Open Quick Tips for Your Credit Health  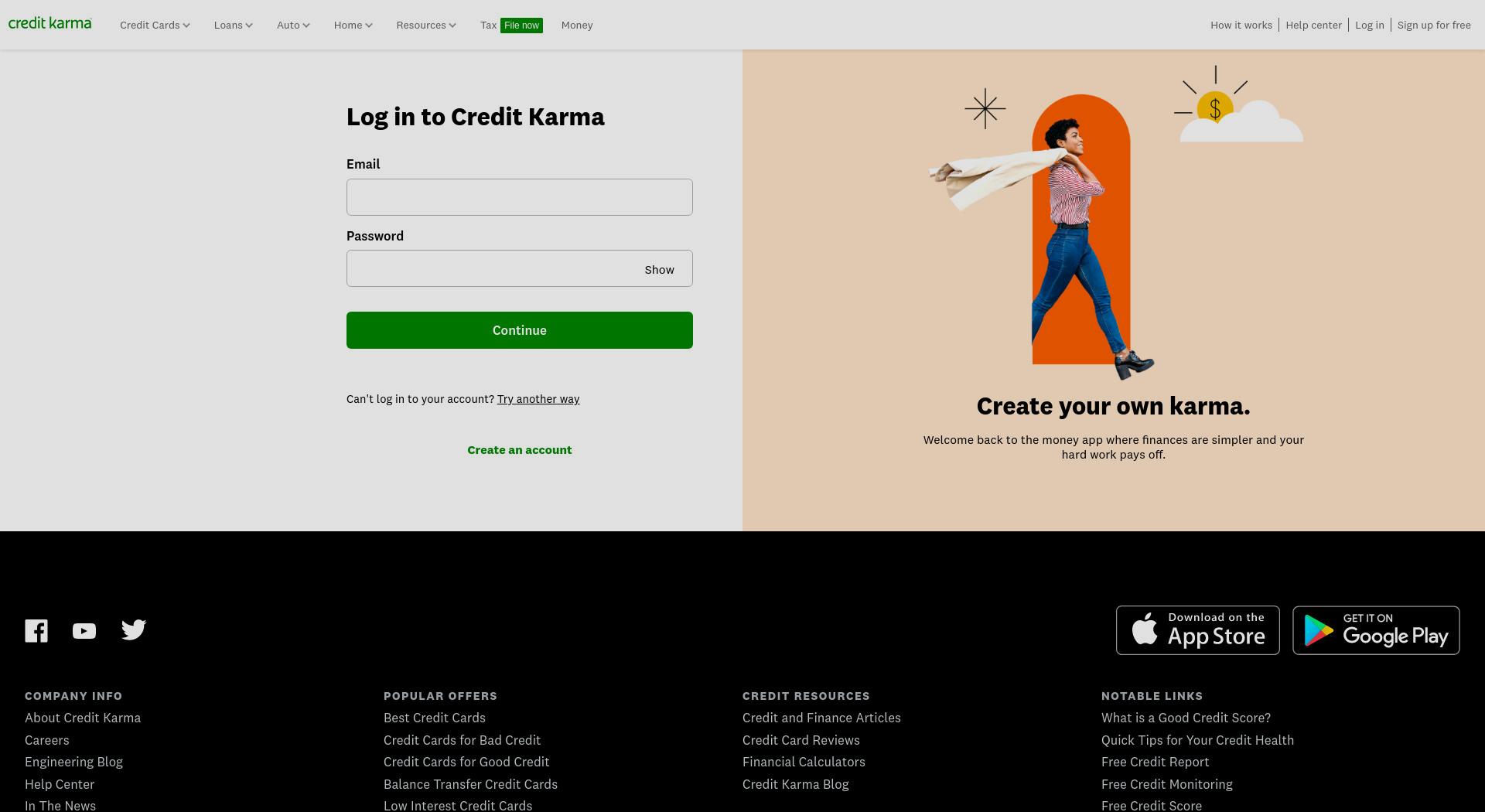click(1197, 740)
